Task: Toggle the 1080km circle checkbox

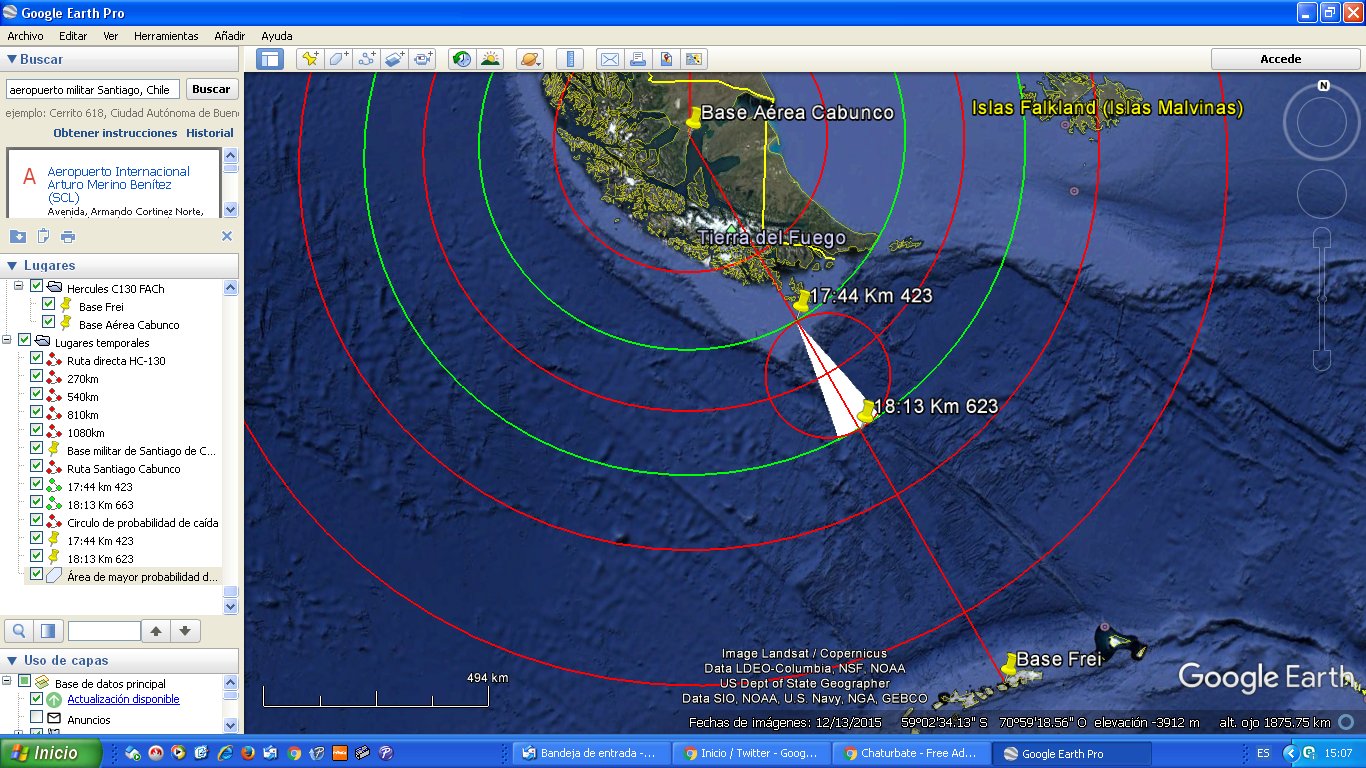Action: click(x=37, y=432)
